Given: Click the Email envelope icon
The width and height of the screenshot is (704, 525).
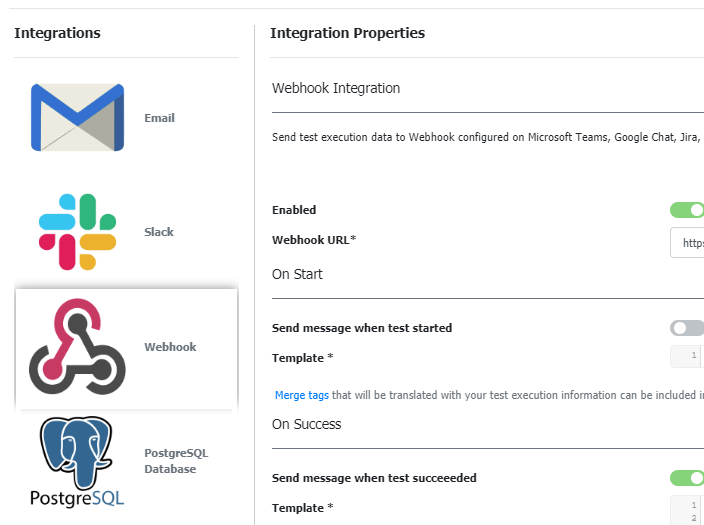Looking at the screenshot, I should [x=77, y=118].
